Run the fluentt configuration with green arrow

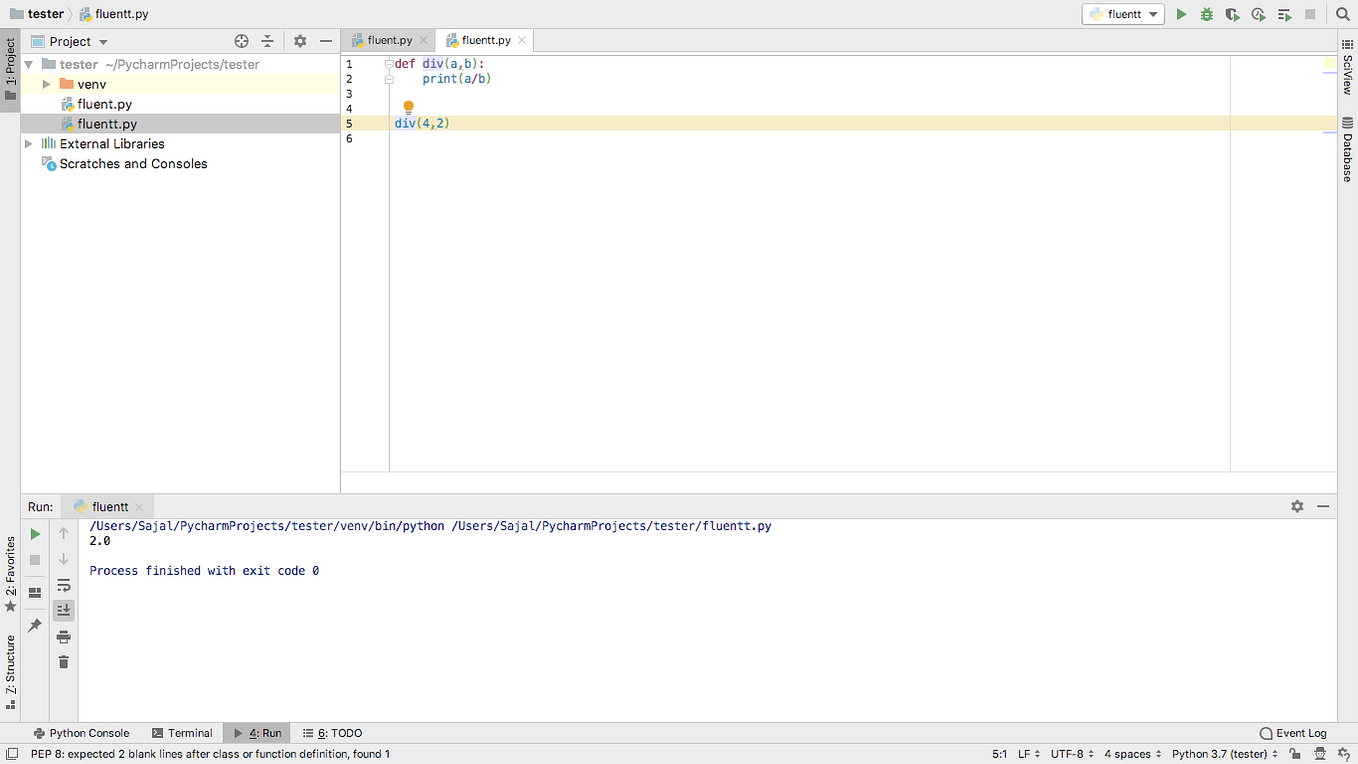click(x=1181, y=14)
